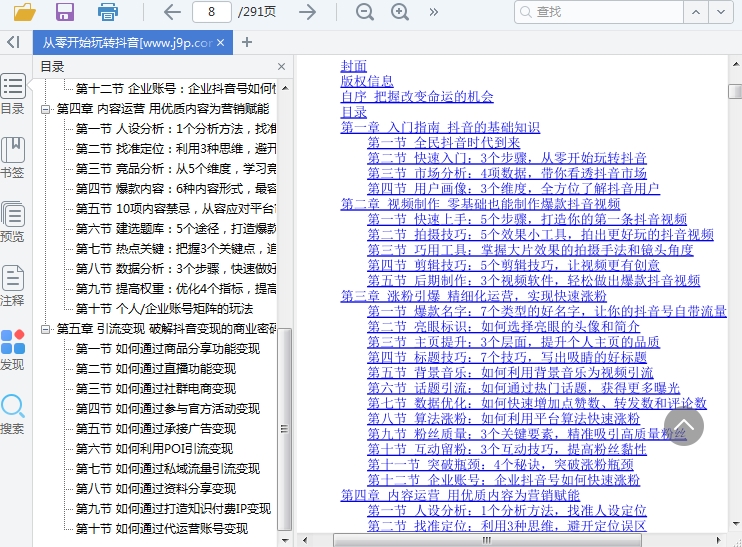Select outline item 第五节 10项内容禁忌
This screenshot has width=742, height=547.
(176, 209)
